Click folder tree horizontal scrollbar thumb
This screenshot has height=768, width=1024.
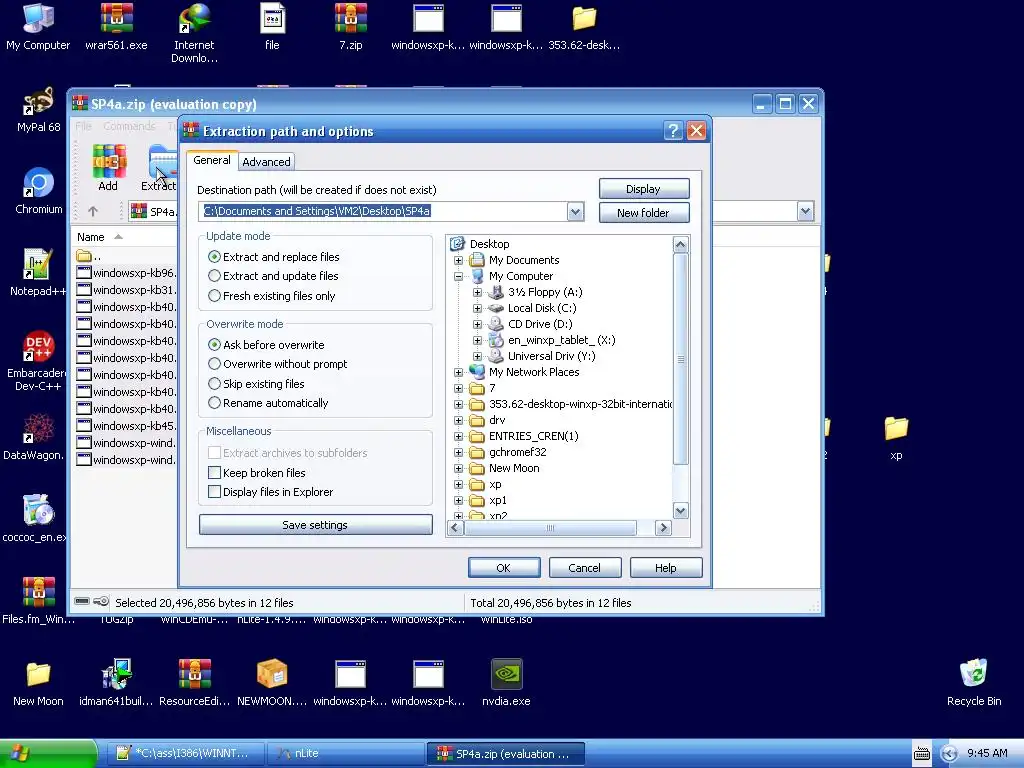pos(550,528)
